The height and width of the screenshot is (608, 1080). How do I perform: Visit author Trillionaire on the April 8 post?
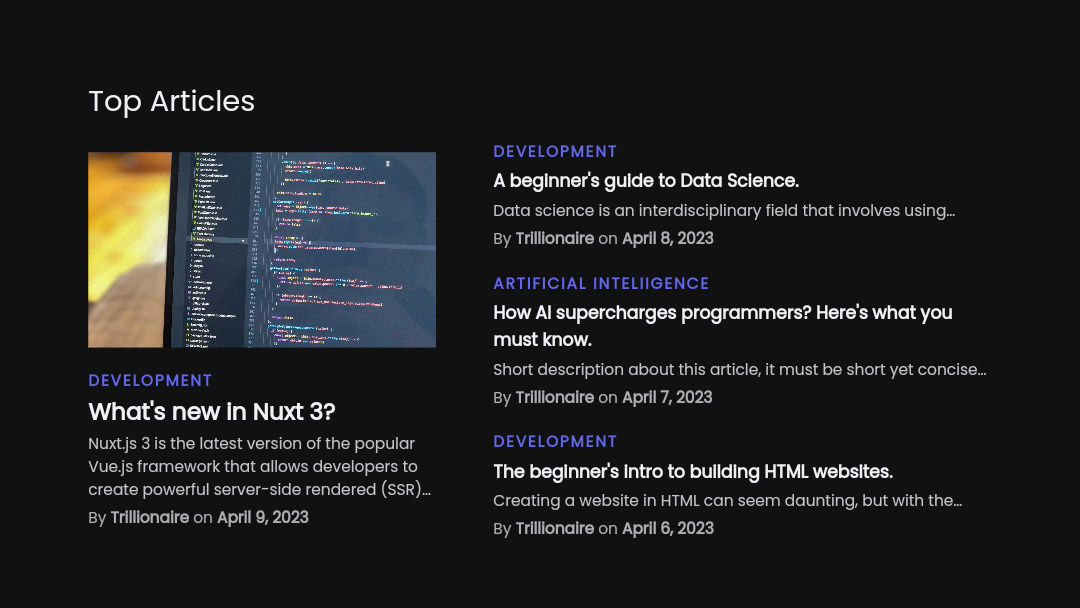[554, 239]
